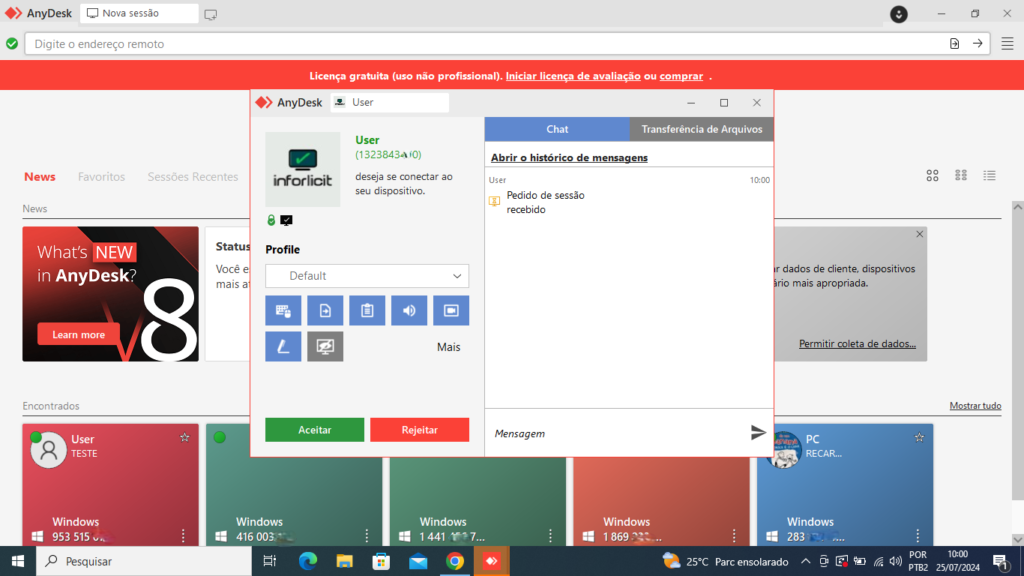Image resolution: width=1024 pixels, height=576 pixels.
Task: Open options menu of 1 441 device
Action: tap(550, 536)
